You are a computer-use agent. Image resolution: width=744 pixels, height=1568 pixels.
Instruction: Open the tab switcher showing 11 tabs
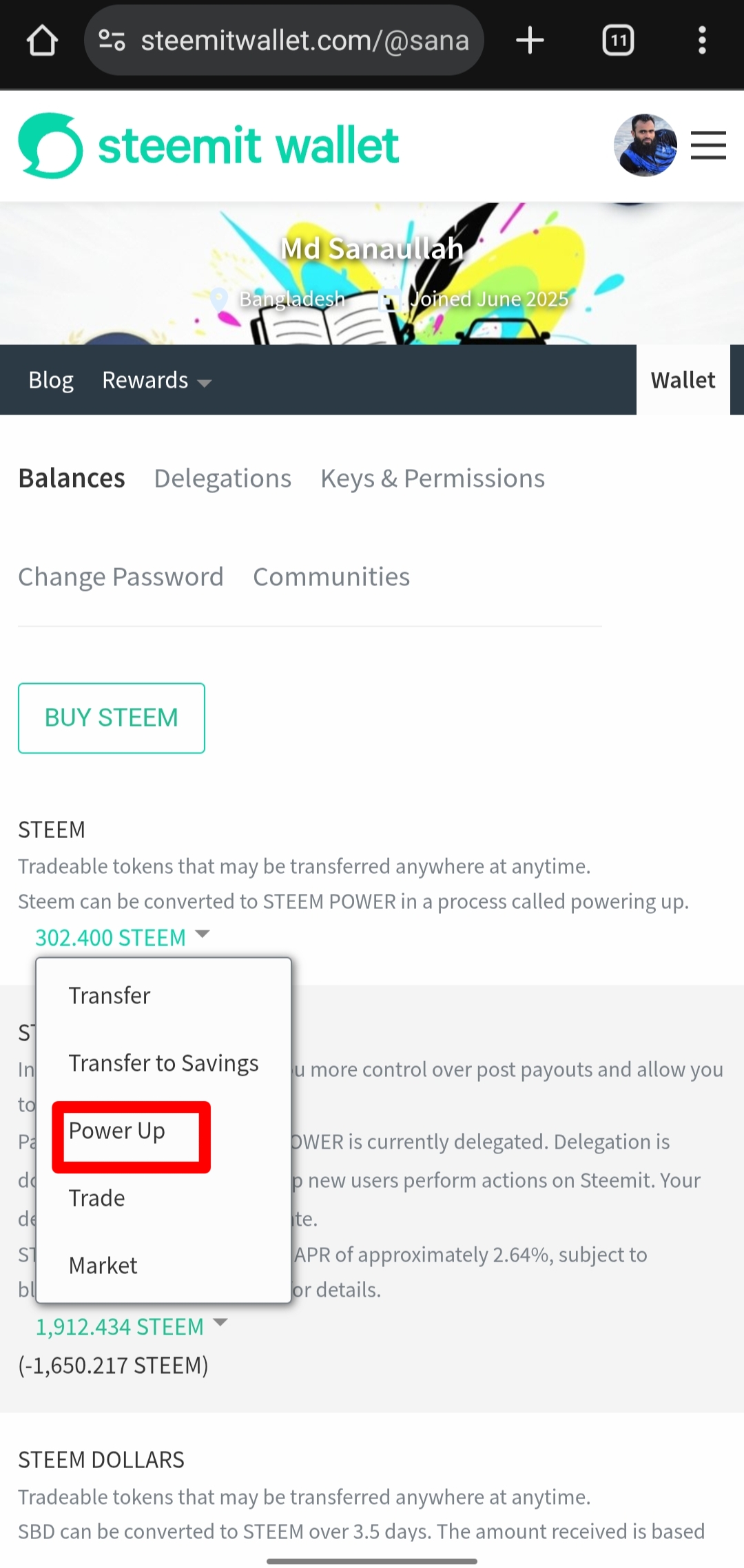coord(618,41)
